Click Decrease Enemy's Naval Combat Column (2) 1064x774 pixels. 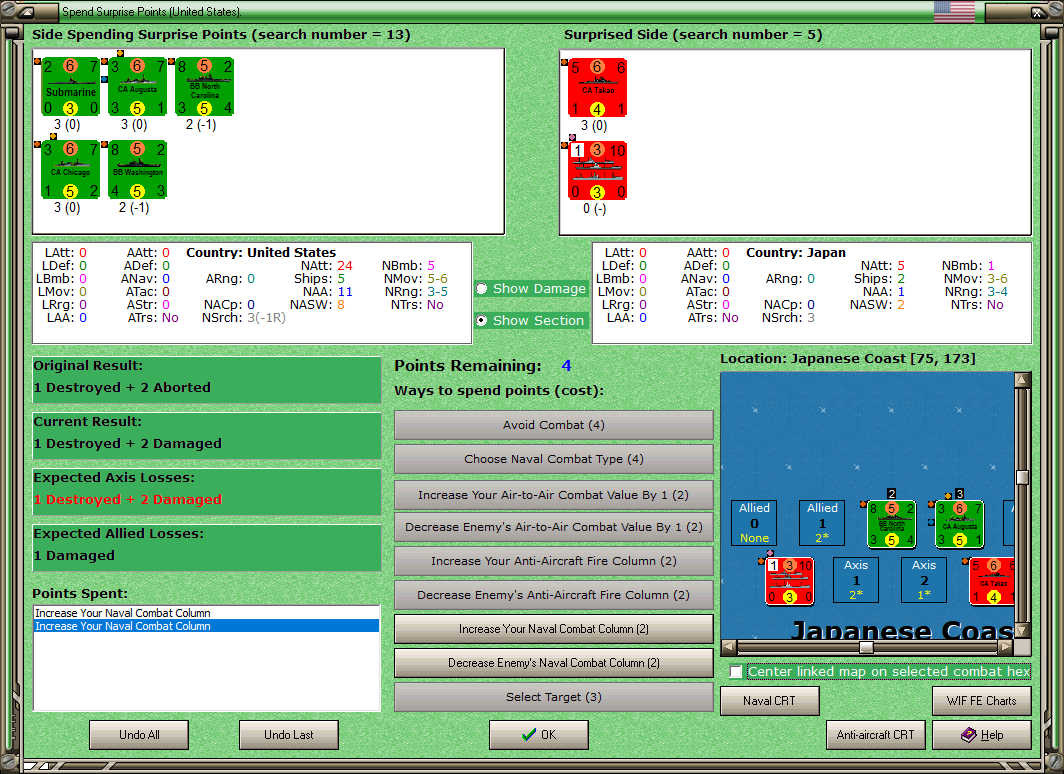(553, 663)
